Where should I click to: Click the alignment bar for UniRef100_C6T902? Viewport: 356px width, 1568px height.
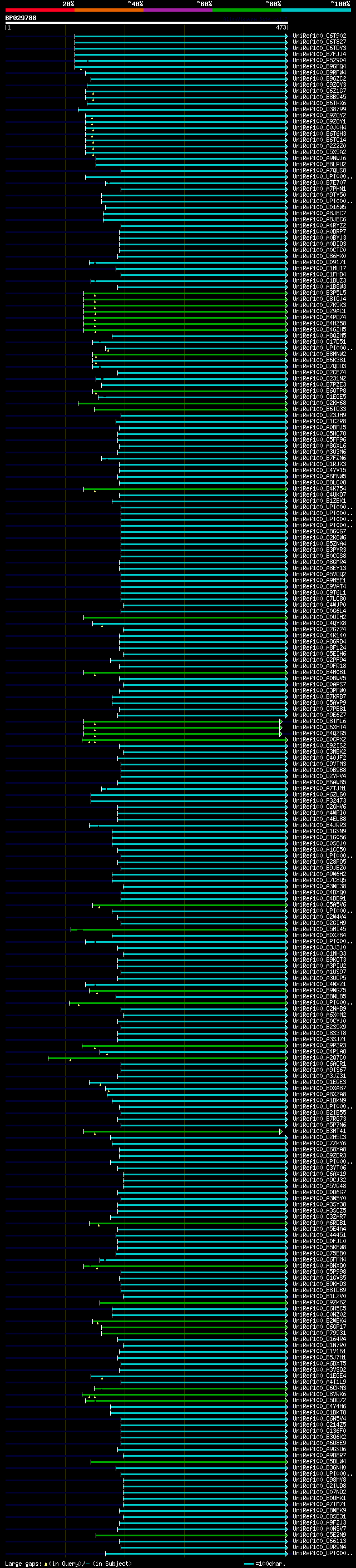(x=181, y=36)
